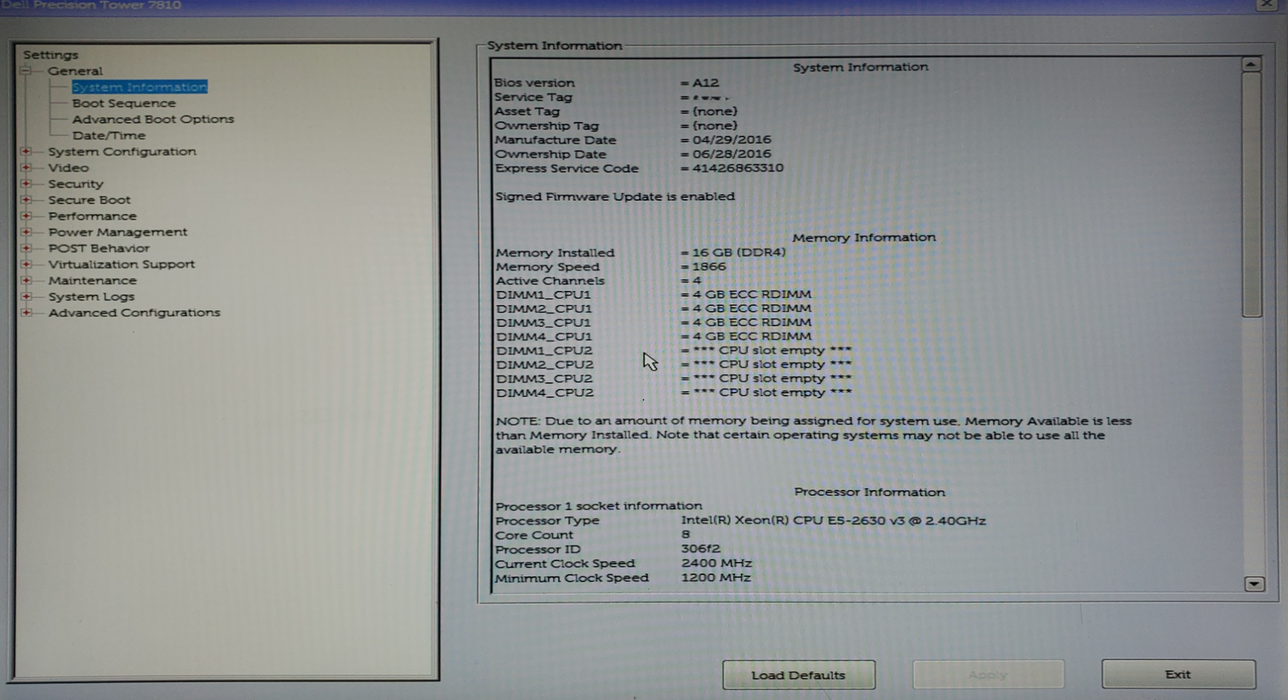The width and height of the screenshot is (1288, 700).
Task: Select the Virtualization Support label
Action: [x=121, y=264]
